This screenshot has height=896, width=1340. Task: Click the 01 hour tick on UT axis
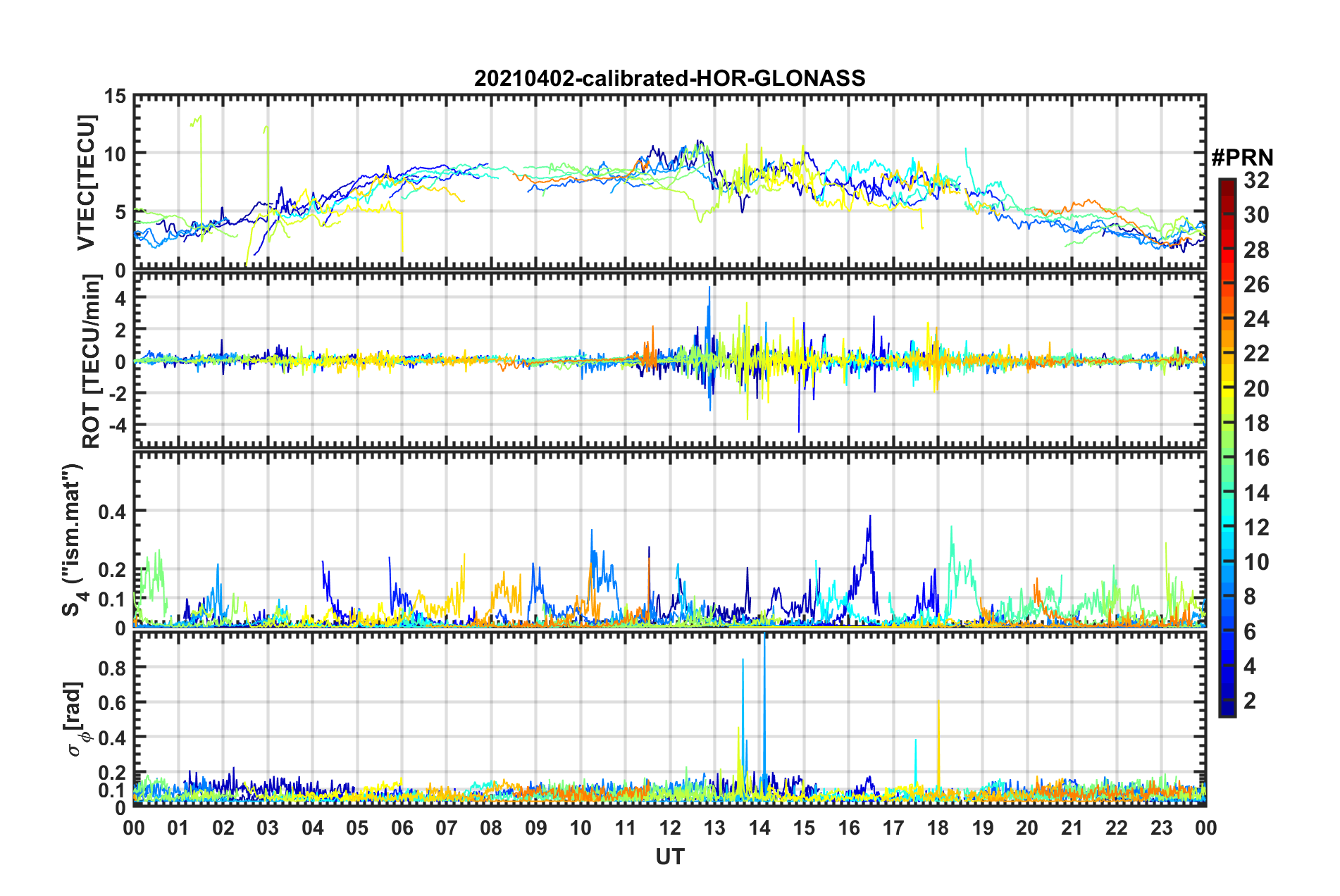[178, 828]
